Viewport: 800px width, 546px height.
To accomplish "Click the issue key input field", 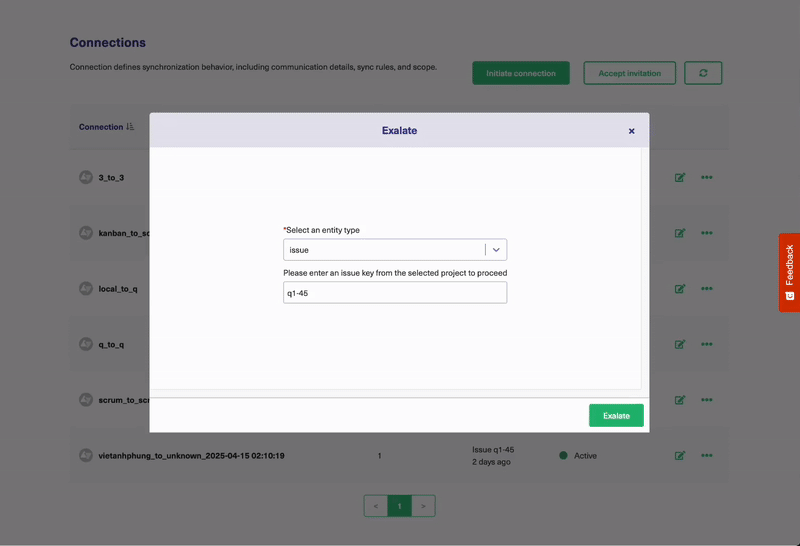I will click(x=394, y=293).
